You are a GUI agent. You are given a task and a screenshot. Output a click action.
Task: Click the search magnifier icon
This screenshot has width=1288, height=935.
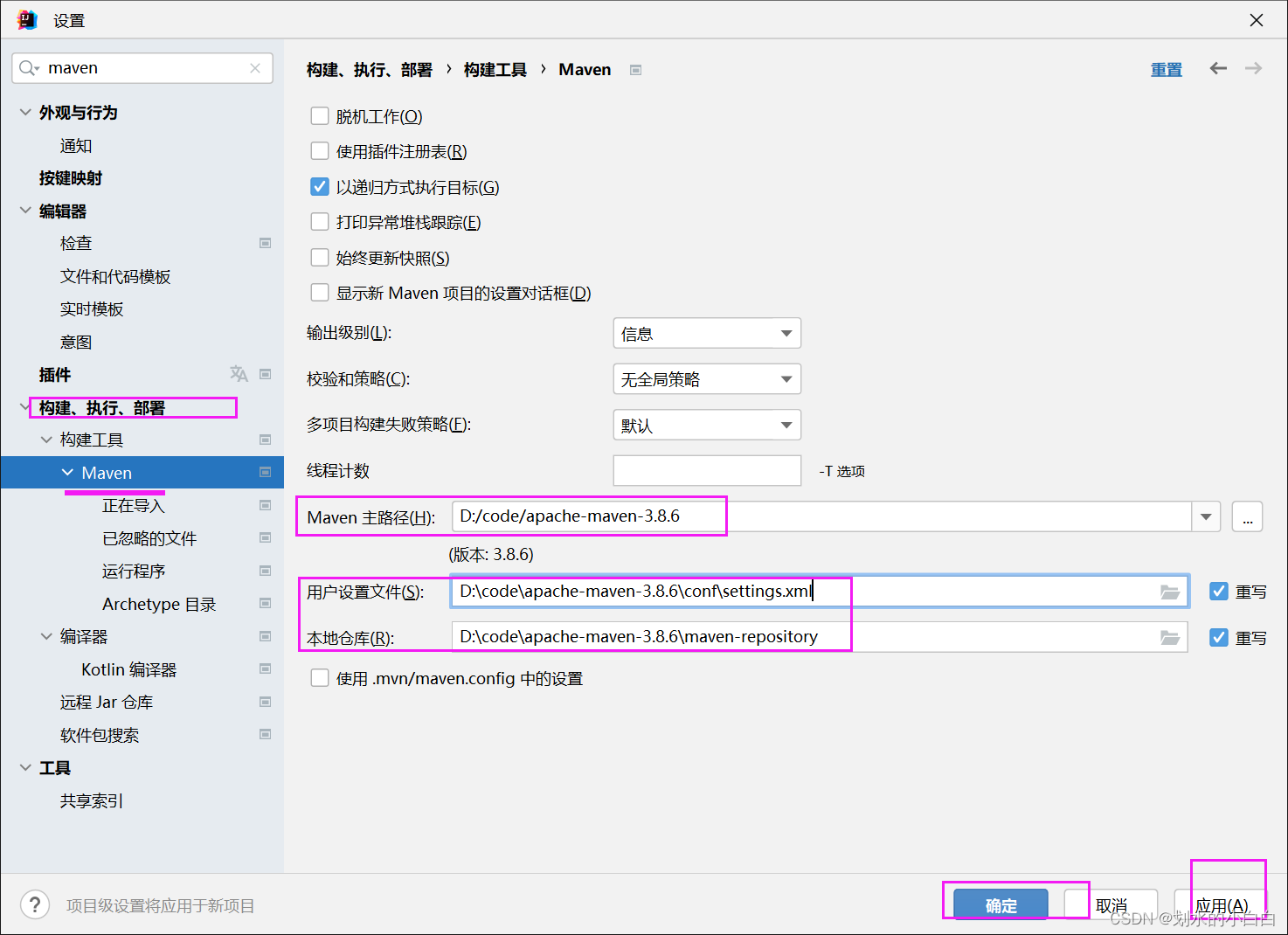pos(28,68)
